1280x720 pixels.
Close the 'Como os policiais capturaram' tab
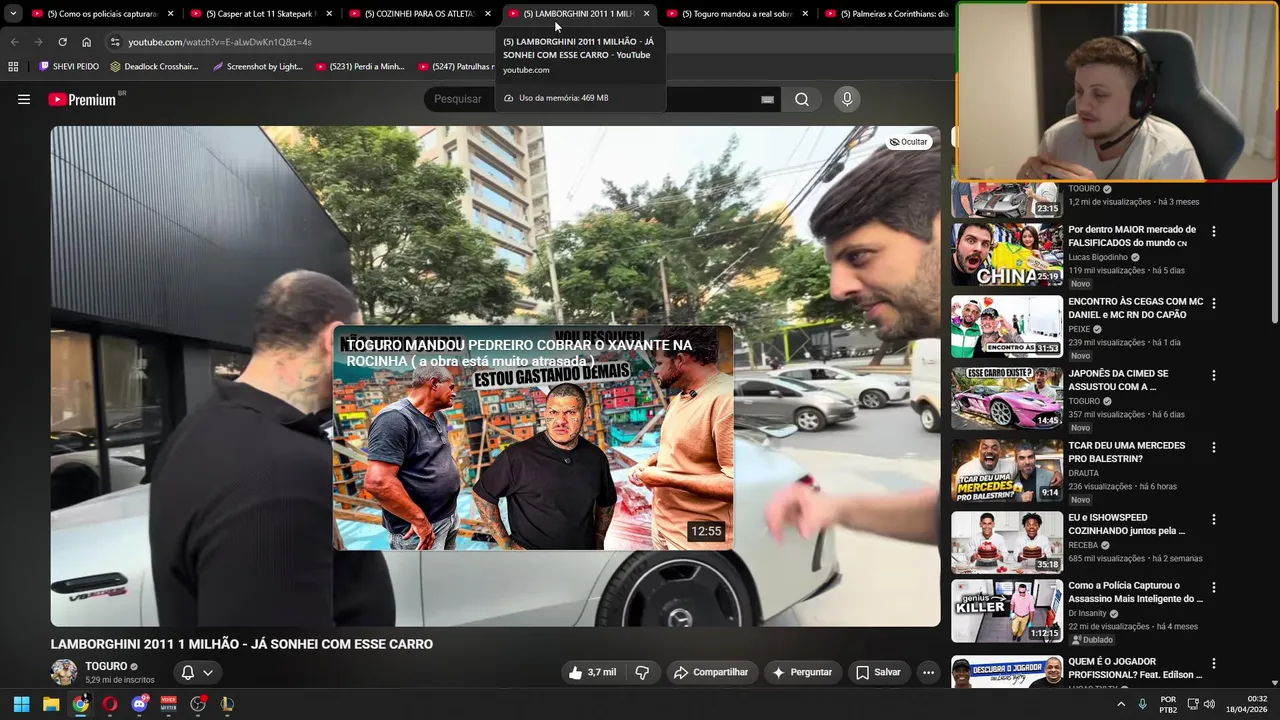[x=171, y=14]
